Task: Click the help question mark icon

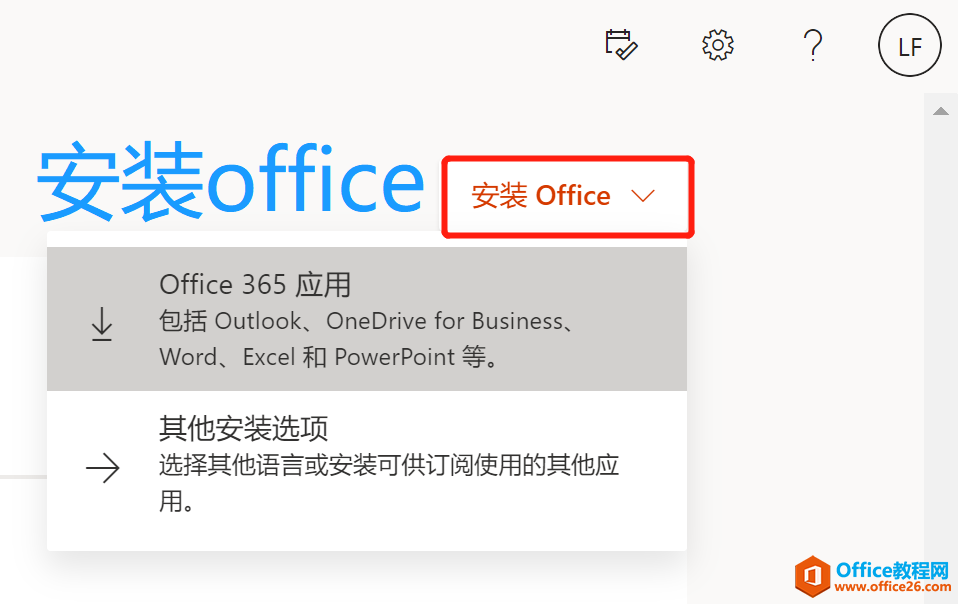Action: pos(813,44)
